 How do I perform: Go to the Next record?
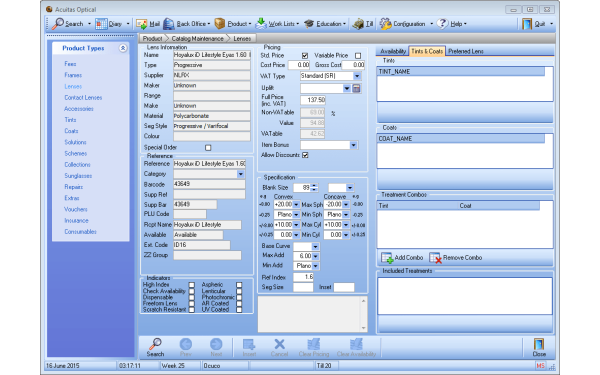click(x=216, y=347)
